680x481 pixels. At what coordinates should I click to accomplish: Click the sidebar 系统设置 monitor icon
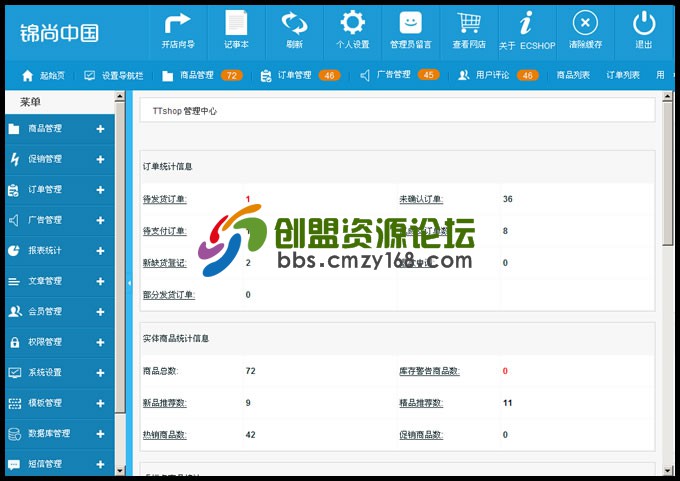coord(14,373)
